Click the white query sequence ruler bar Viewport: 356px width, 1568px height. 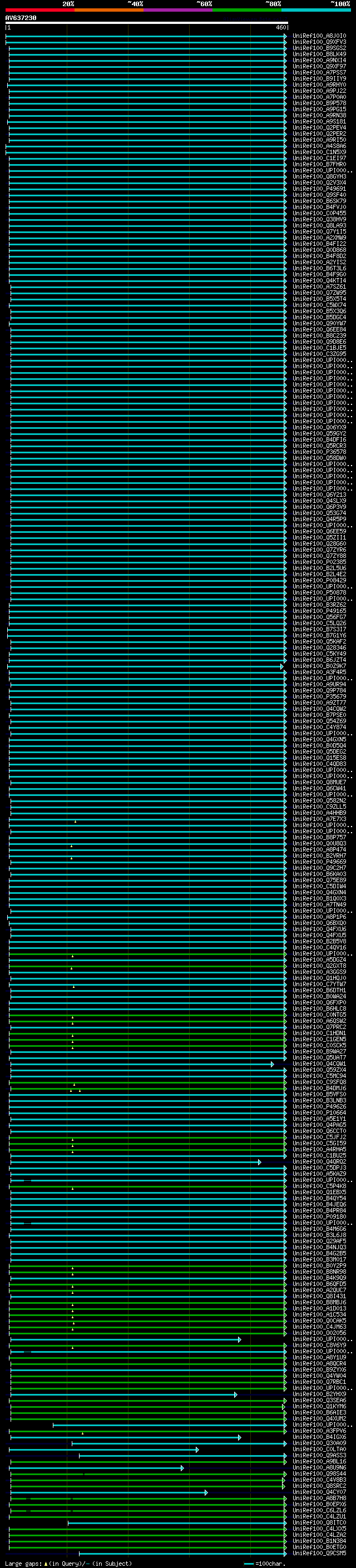pos(147,23)
